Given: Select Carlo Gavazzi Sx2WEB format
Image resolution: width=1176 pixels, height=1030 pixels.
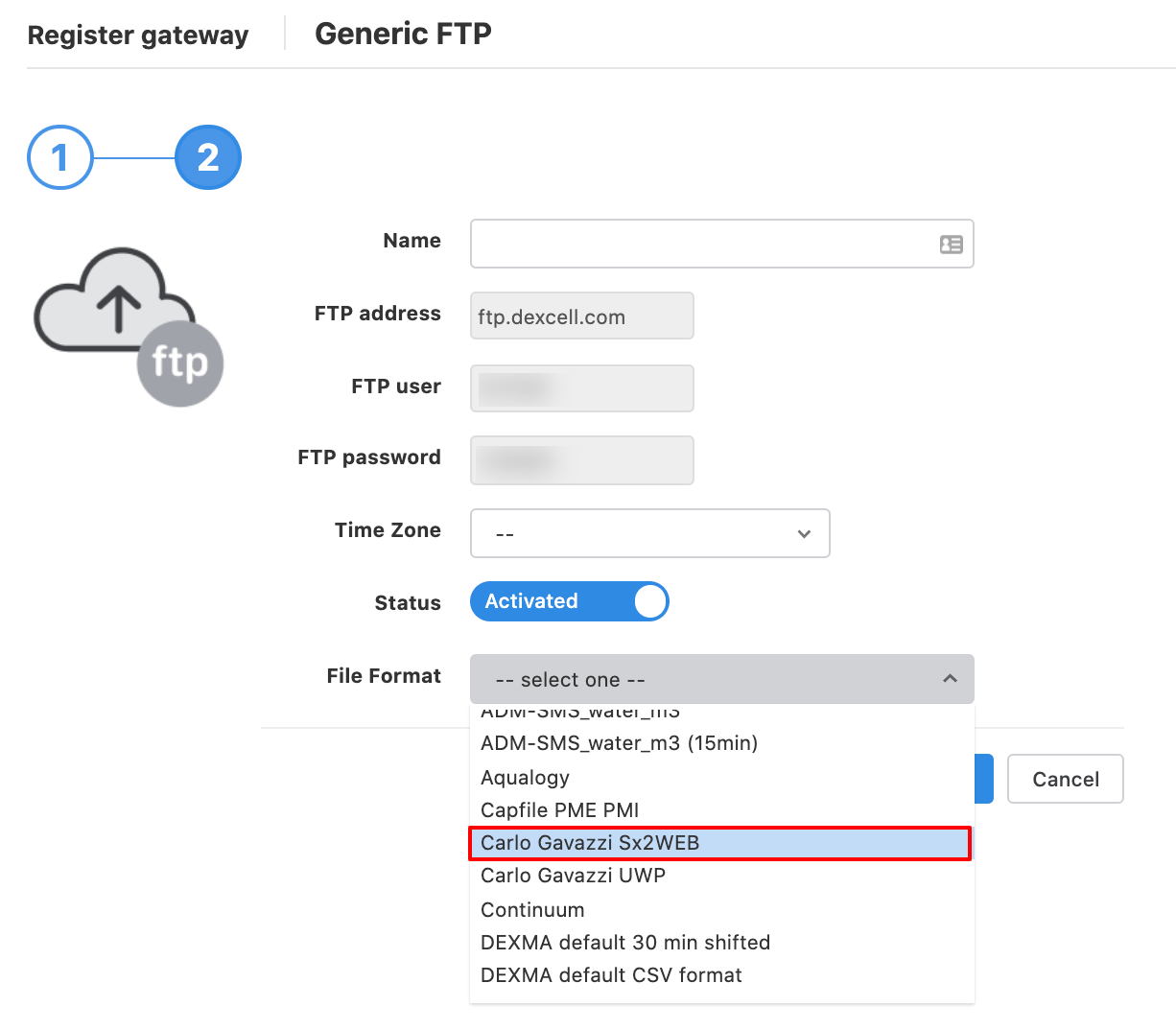Looking at the screenshot, I should [720, 843].
